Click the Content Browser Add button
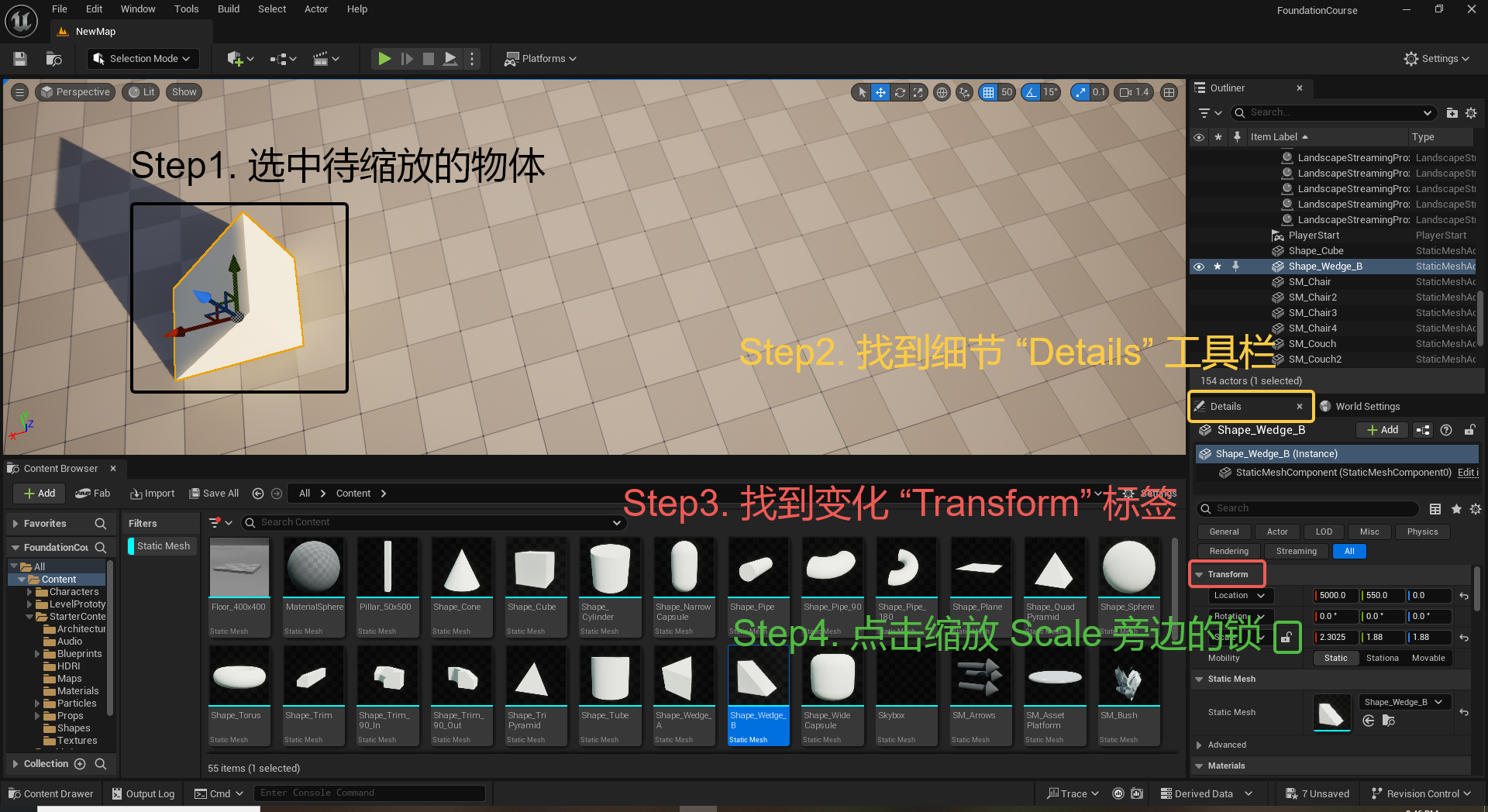Screen dimensions: 1488x812 click(39, 494)
